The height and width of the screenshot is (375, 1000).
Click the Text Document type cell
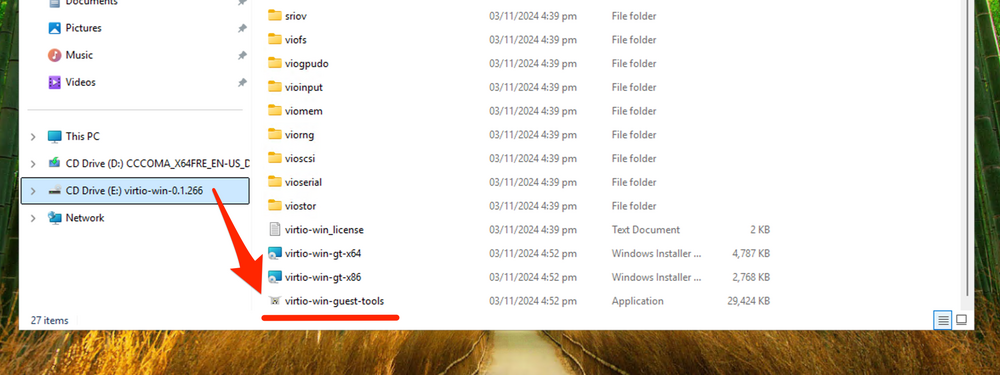coord(646,230)
